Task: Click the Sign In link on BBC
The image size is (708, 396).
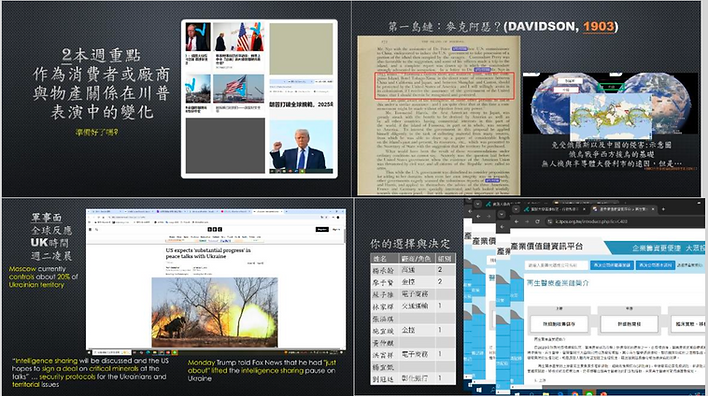Action: coord(336,229)
